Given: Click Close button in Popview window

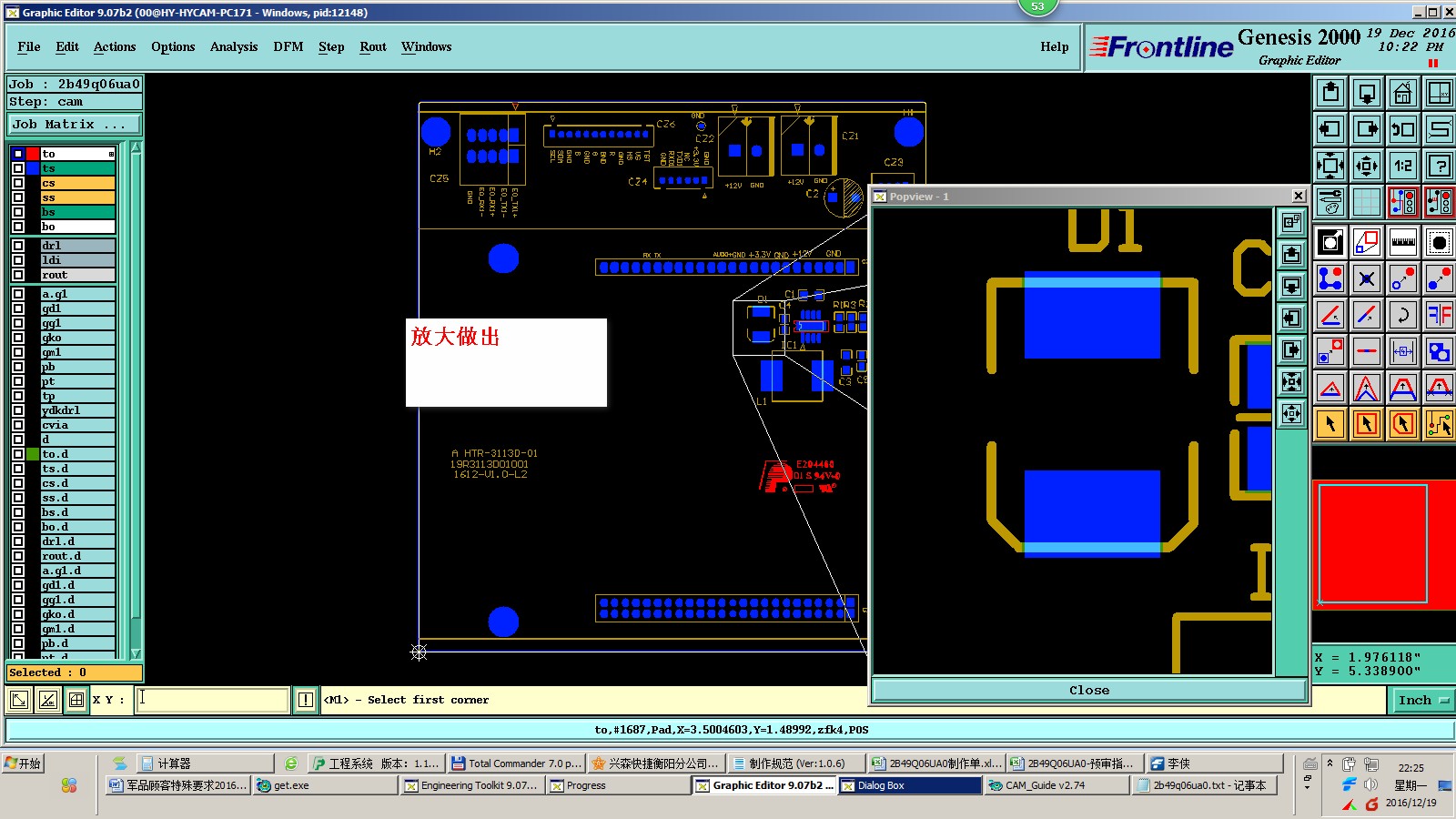Looking at the screenshot, I should click(1089, 691).
